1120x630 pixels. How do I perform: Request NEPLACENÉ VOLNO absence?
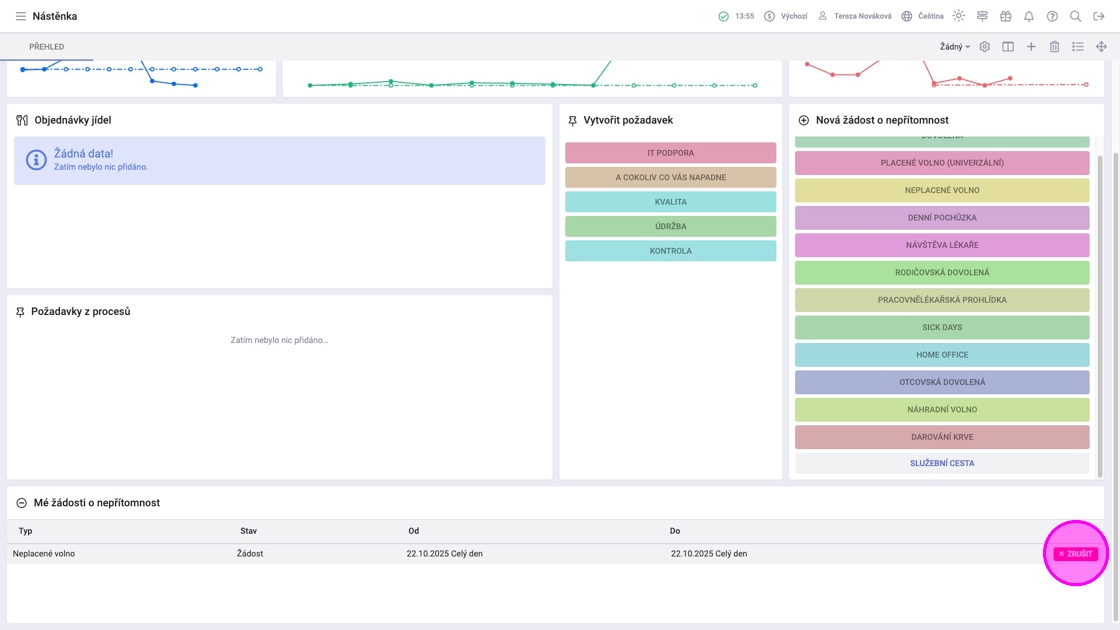[942, 190]
